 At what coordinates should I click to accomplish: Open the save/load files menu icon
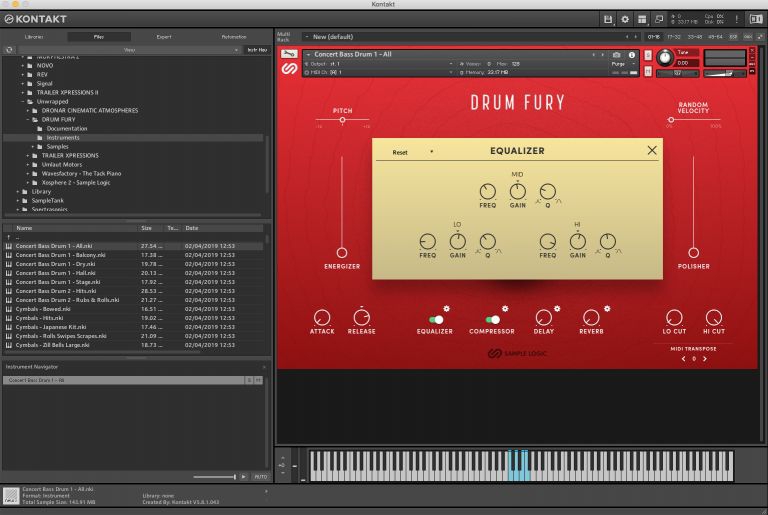[x=608, y=19]
